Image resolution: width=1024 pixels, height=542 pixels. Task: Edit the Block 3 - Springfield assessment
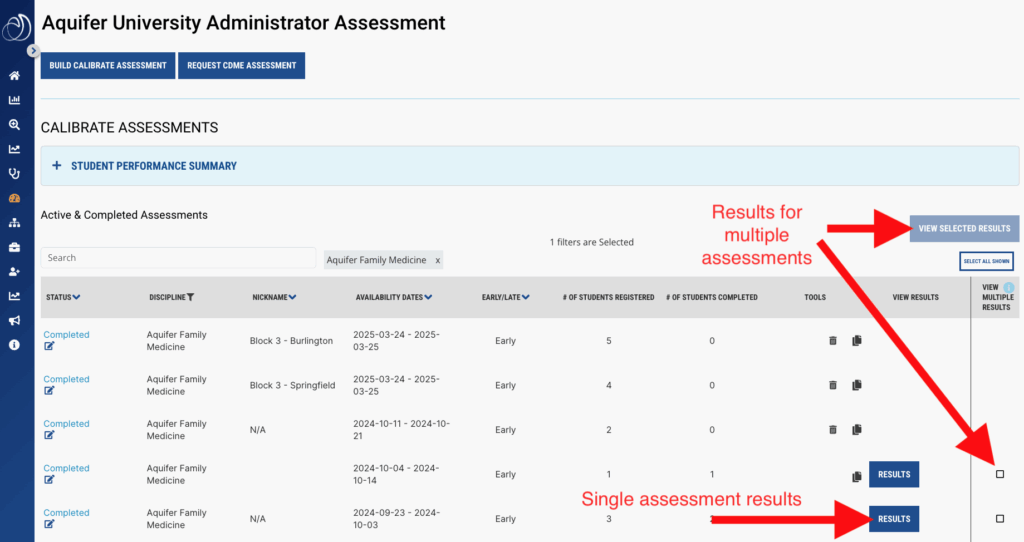pos(49,391)
